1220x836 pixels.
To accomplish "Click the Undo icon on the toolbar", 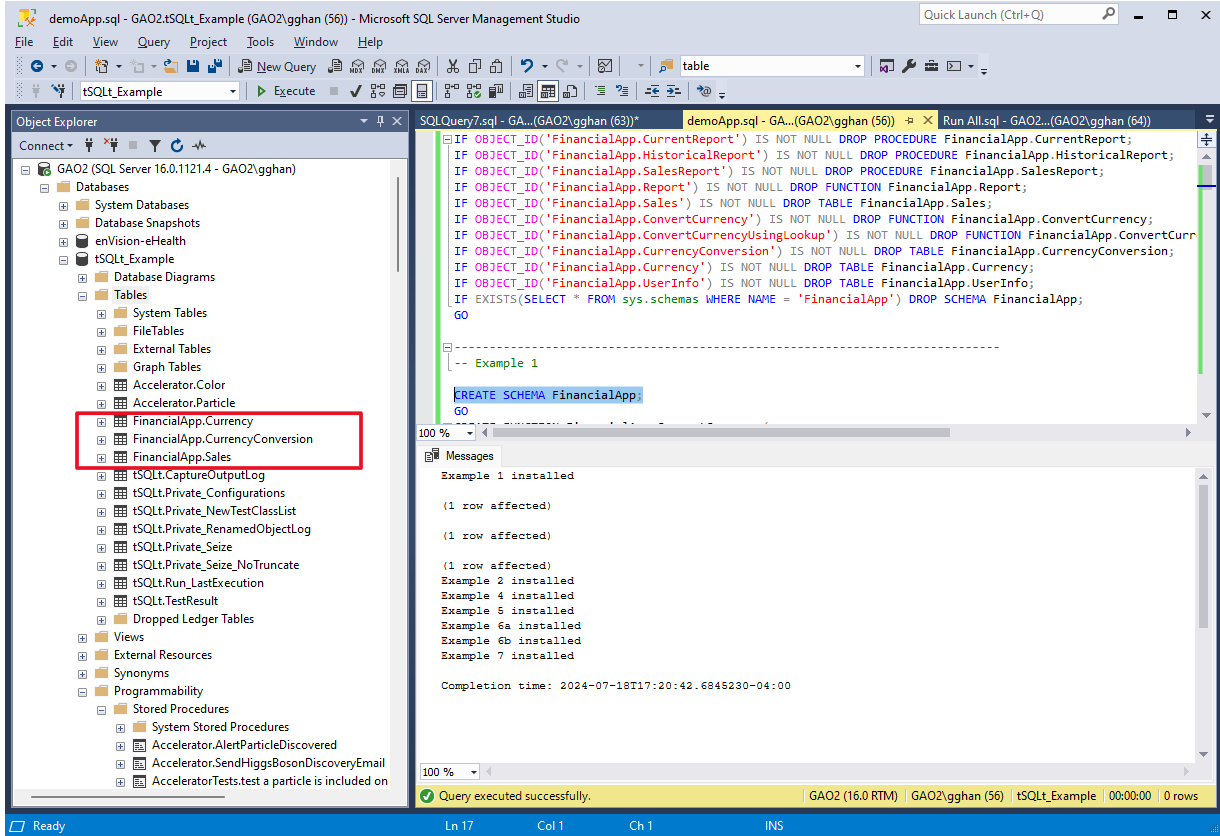I will point(526,66).
